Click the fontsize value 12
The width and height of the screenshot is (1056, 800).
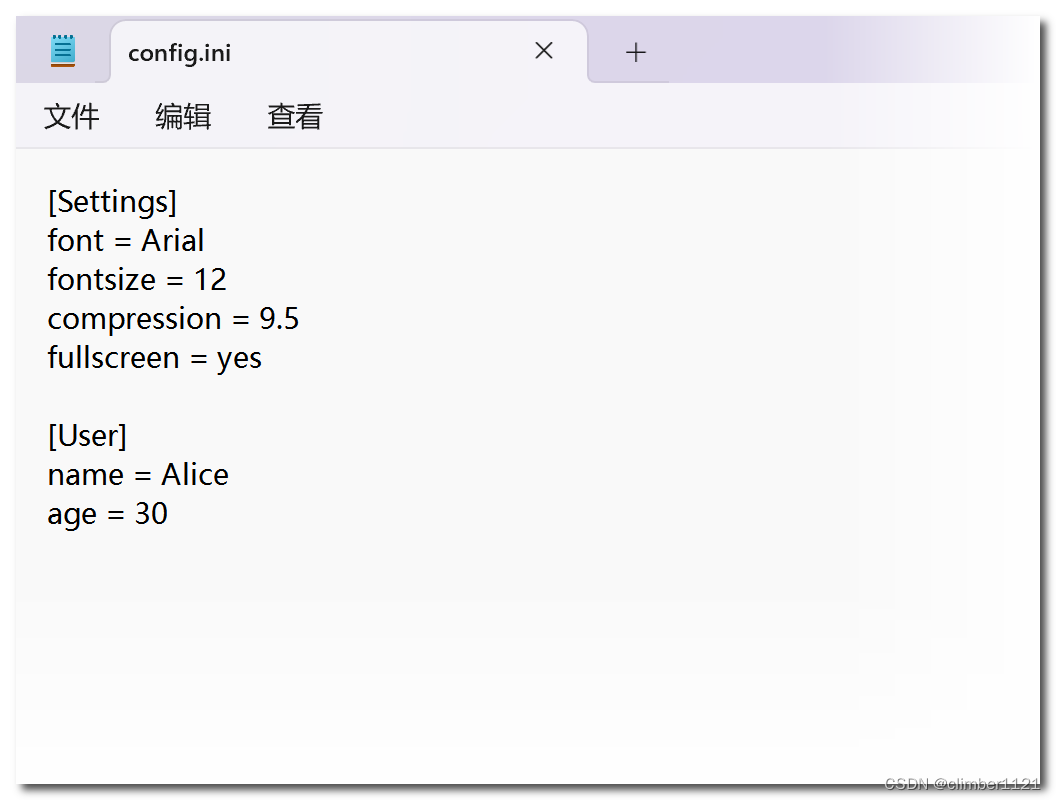[x=210, y=280]
